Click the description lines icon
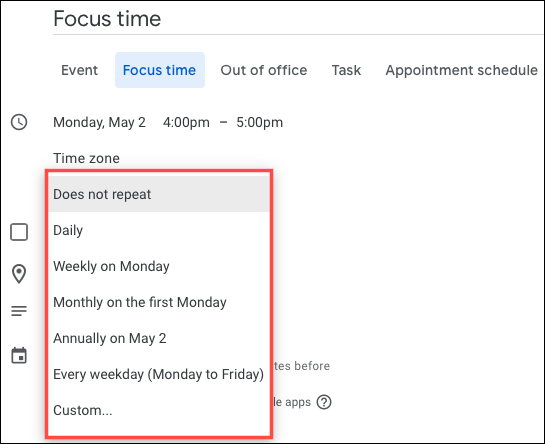545x444 pixels. (x=19, y=311)
